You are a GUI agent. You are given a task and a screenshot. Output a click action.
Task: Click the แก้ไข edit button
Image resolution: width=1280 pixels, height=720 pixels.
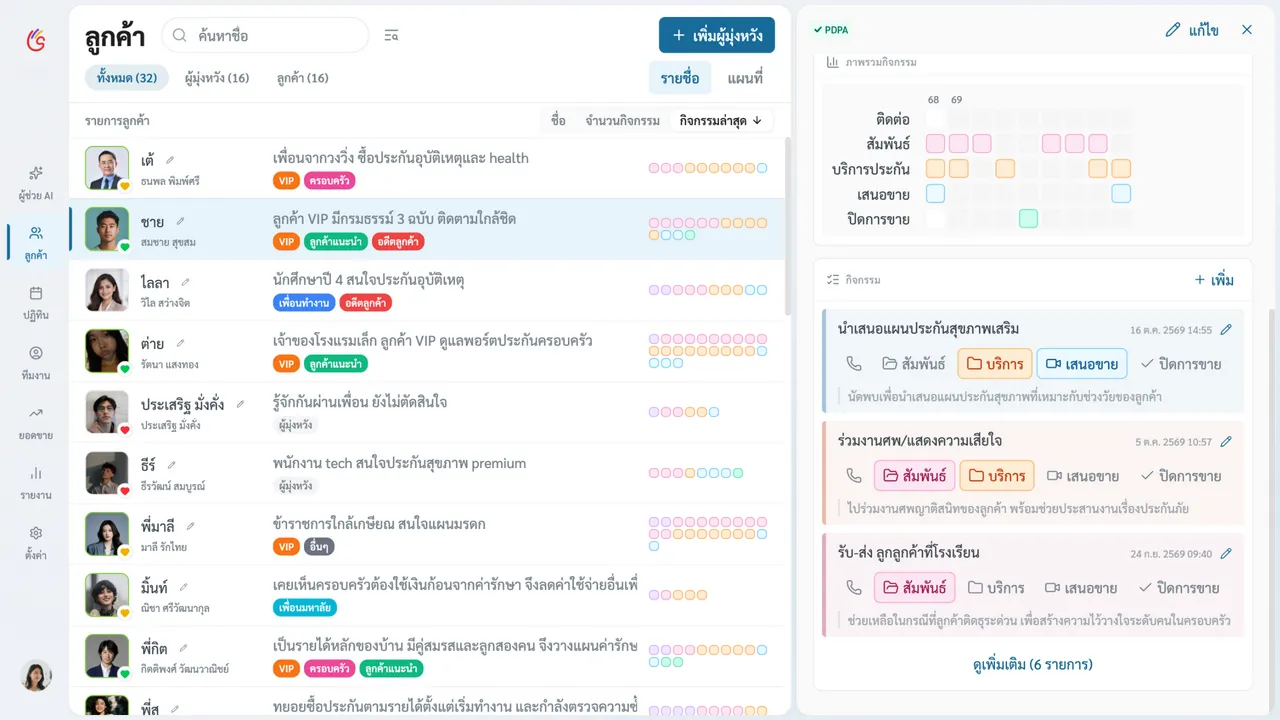(1192, 30)
